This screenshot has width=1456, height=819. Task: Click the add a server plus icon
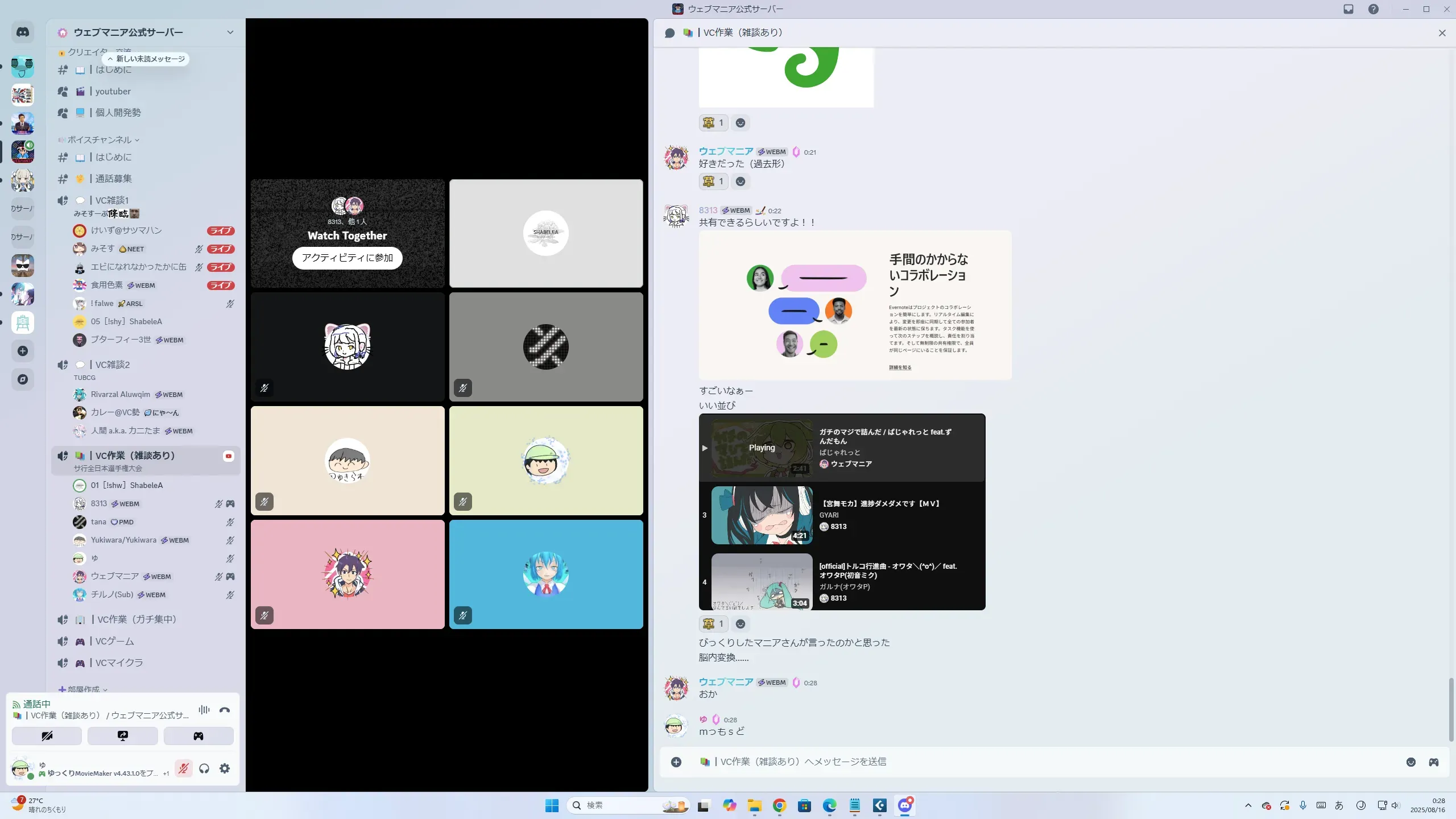[23, 351]
